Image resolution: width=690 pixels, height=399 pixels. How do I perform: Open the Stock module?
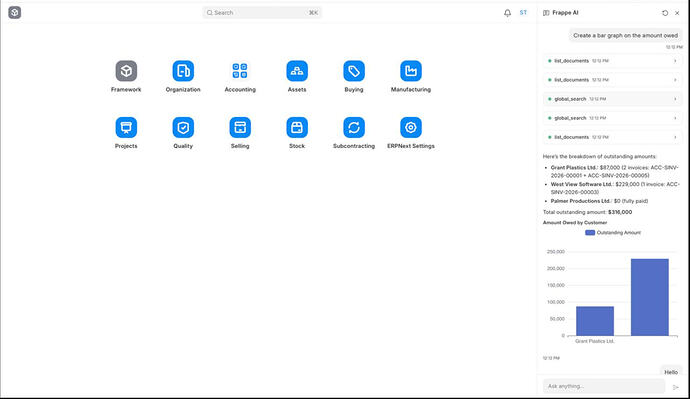[x=297, y=128]
